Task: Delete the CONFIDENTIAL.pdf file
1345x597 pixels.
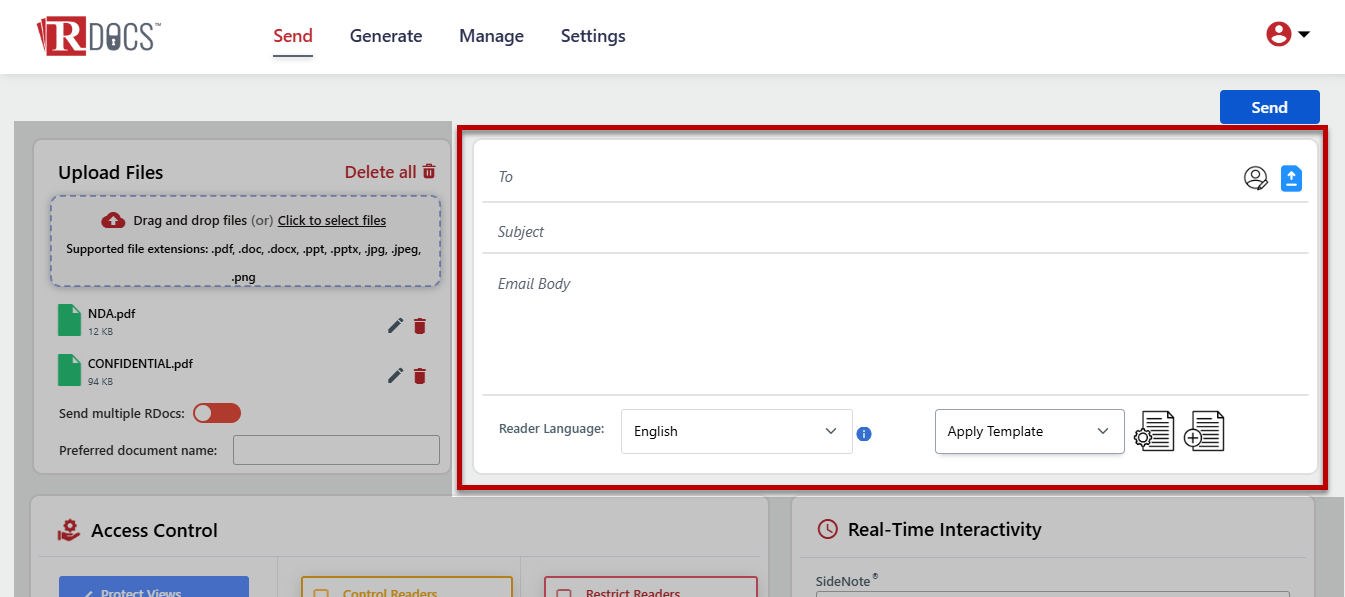Action: click(x=420, y=375)
